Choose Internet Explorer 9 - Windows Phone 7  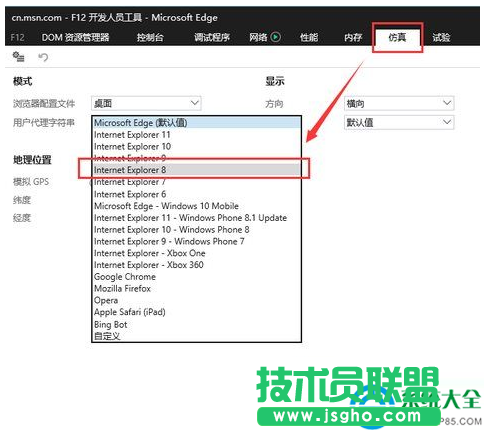(197, 241)
